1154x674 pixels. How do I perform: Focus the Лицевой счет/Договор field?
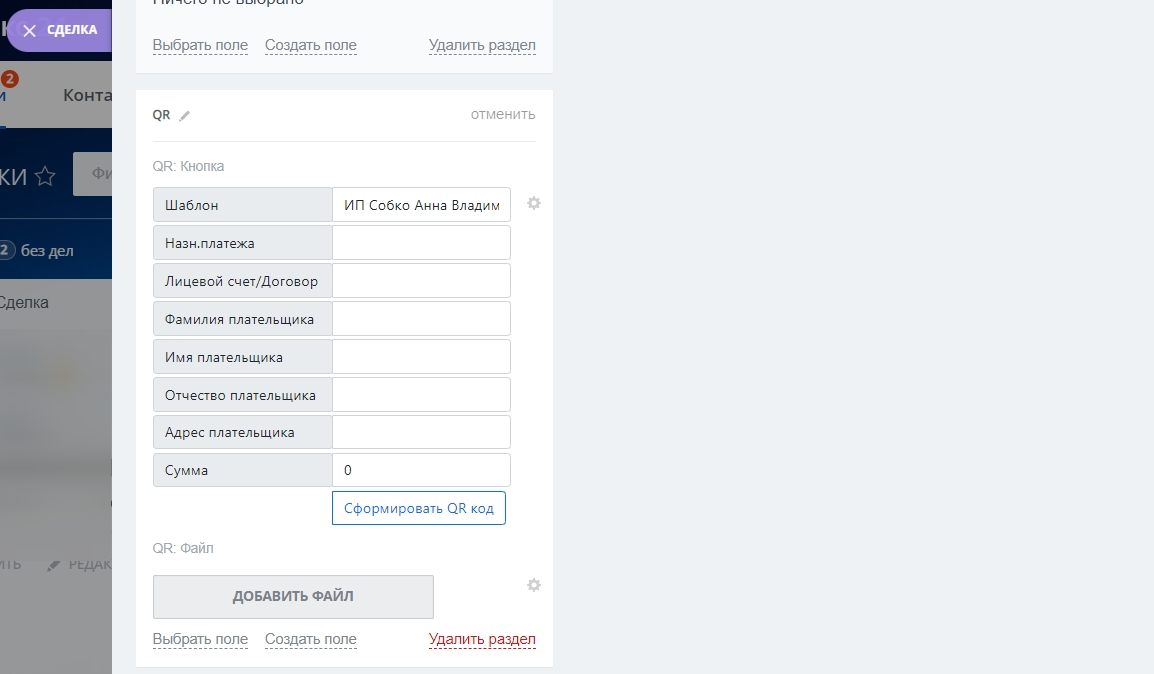[x=421, y=281]
